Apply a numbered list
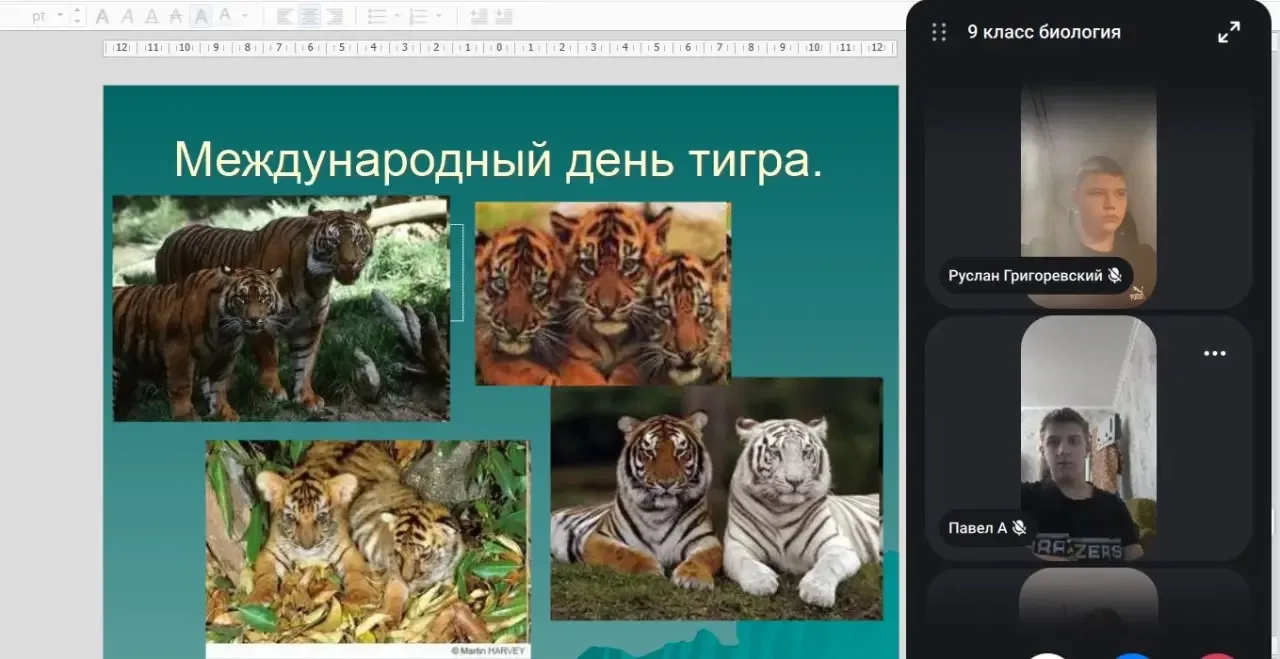1280x659 pixels. pos(418,16)
